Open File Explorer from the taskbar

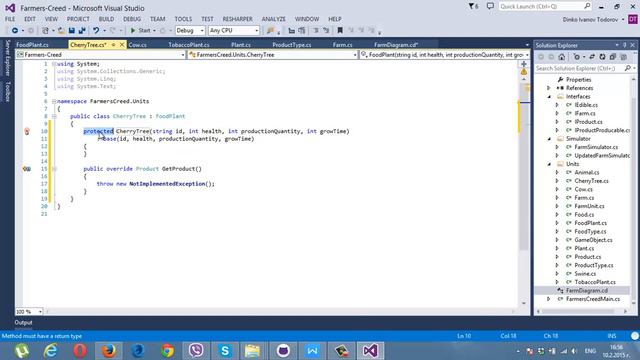click(253, 351)
